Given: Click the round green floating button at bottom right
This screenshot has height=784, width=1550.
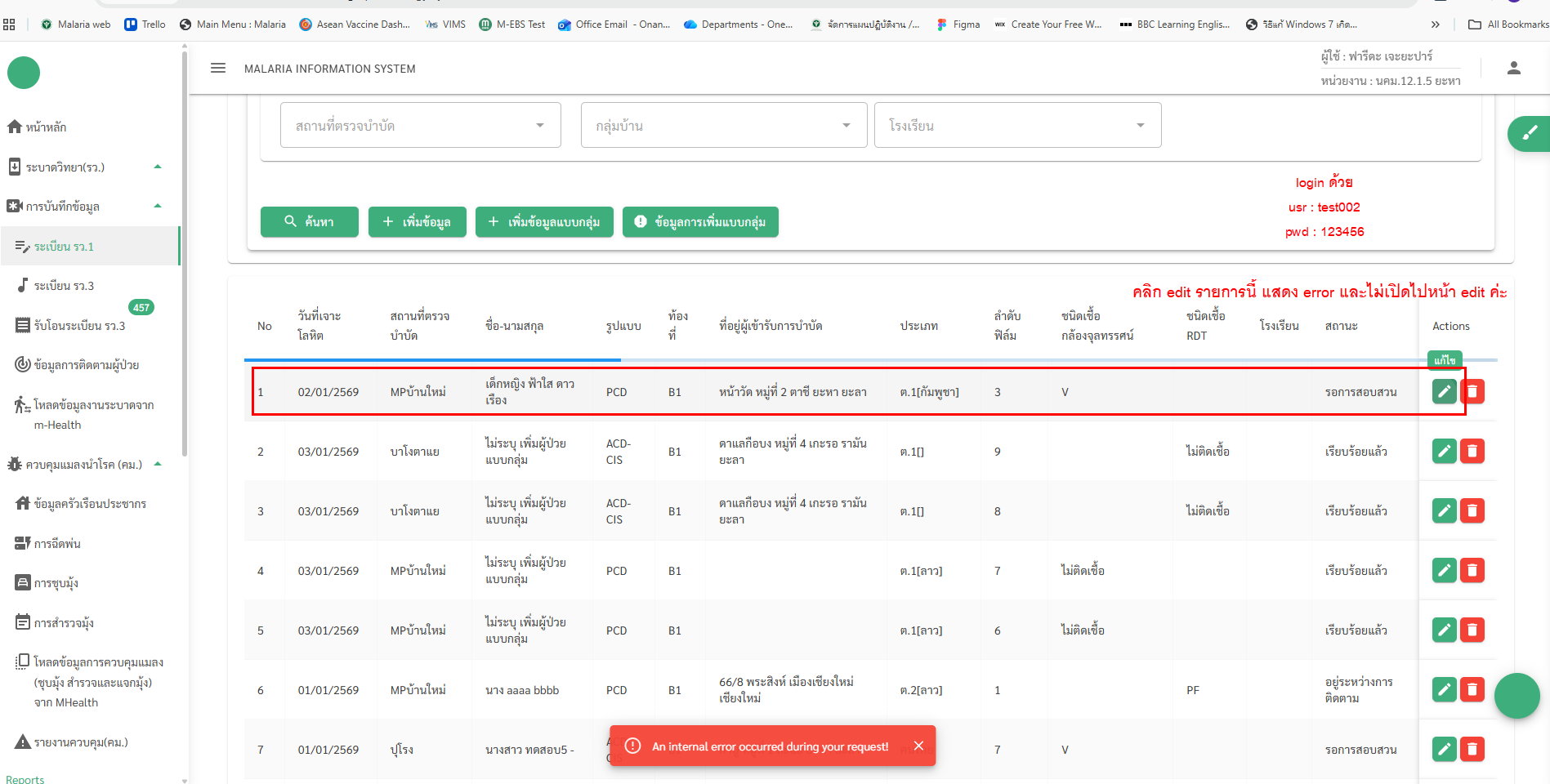Looking at the screenshot, I should click(1516, 696).
